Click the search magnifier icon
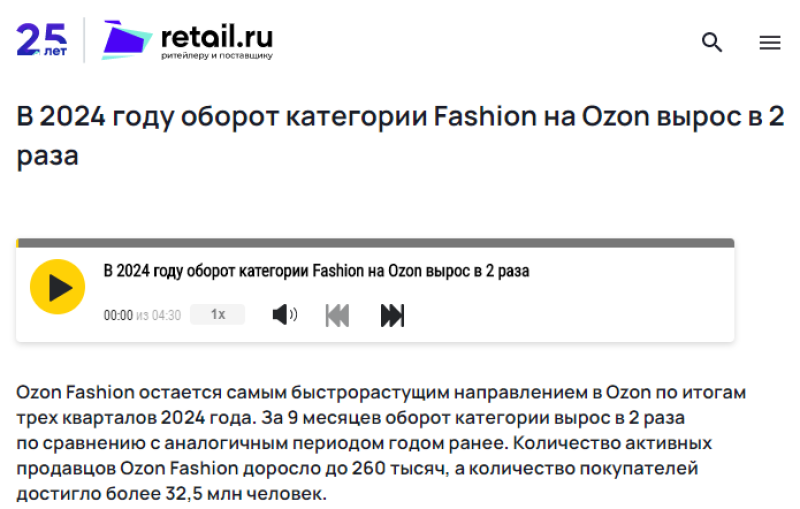 712,42
